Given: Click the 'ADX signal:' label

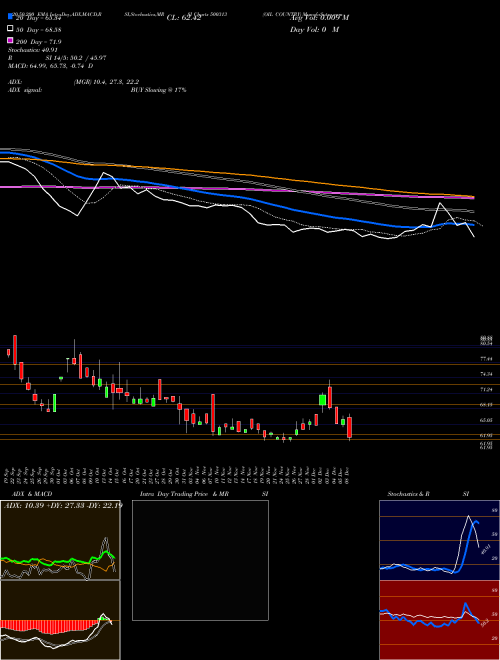Looking at the screenshot, I should coord(25,90).
